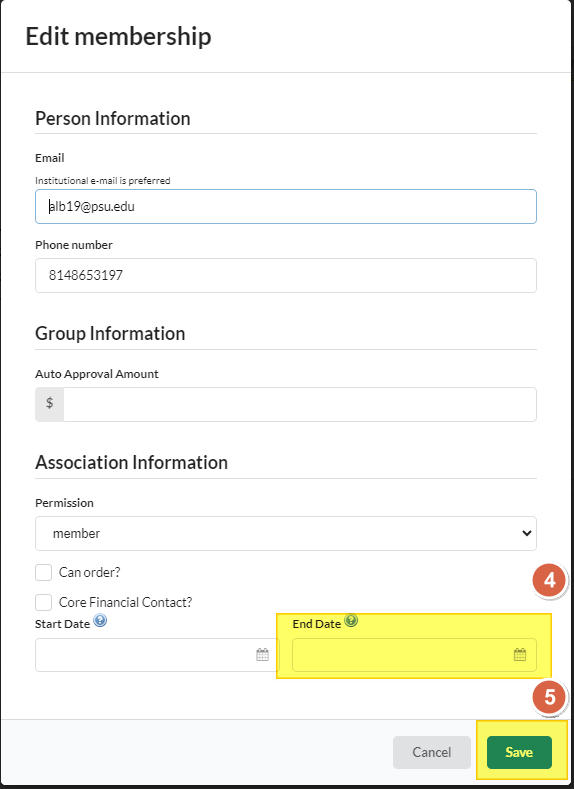Open the Permission dropdown showing member
This screenshot has height=789, width=574.
[286, 533]
